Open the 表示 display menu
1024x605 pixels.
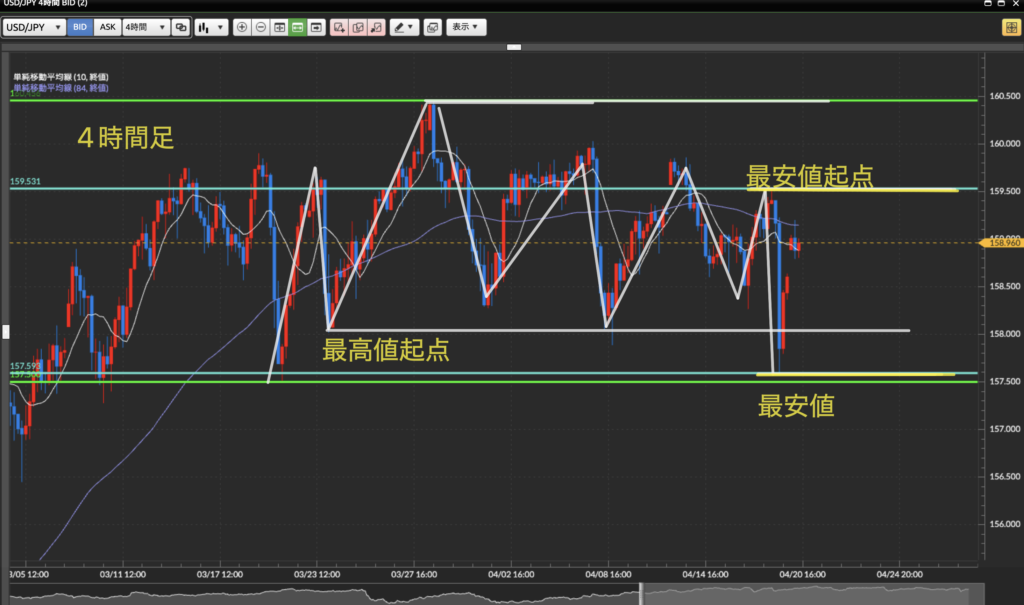465,27
